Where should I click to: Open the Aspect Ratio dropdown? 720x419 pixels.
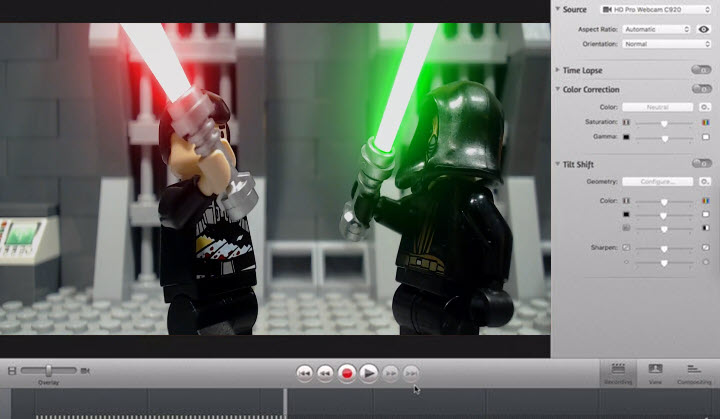(x=657, y=29)
